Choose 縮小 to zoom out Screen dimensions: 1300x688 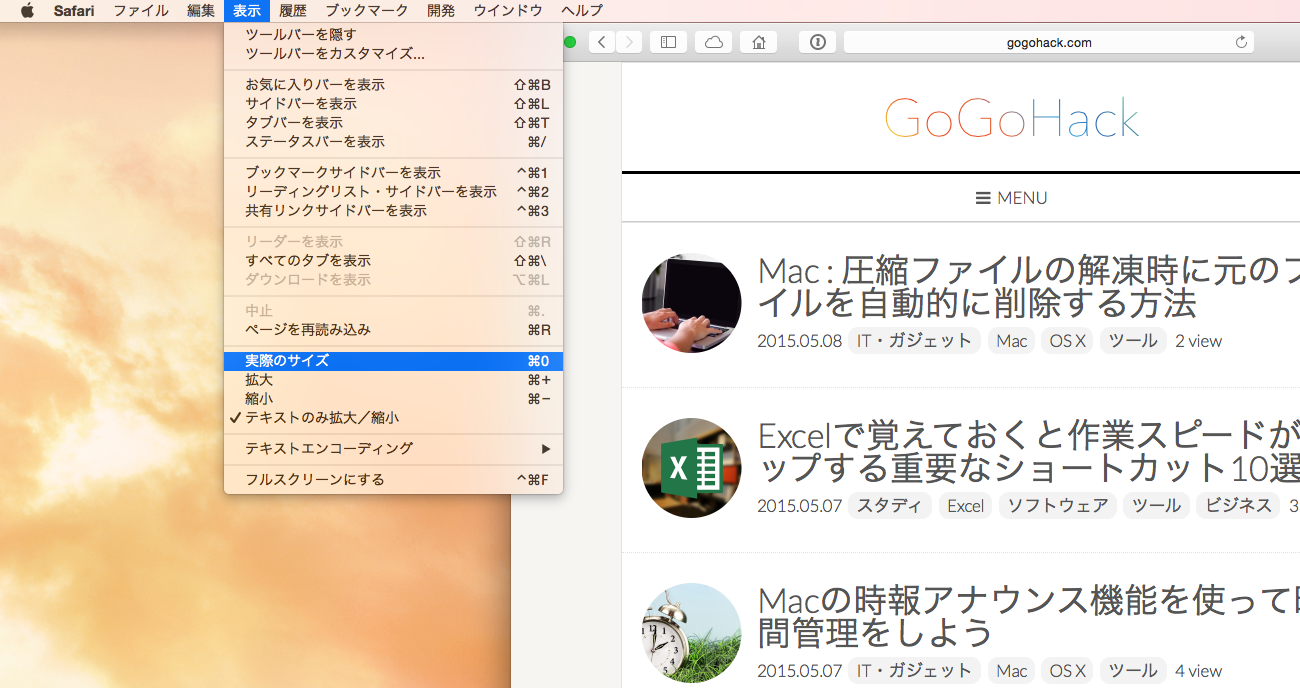coord(393,399)
